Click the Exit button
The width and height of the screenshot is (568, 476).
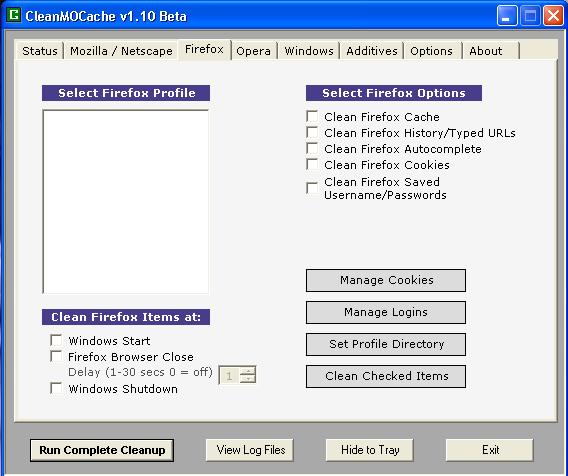[x=490, y=450]
